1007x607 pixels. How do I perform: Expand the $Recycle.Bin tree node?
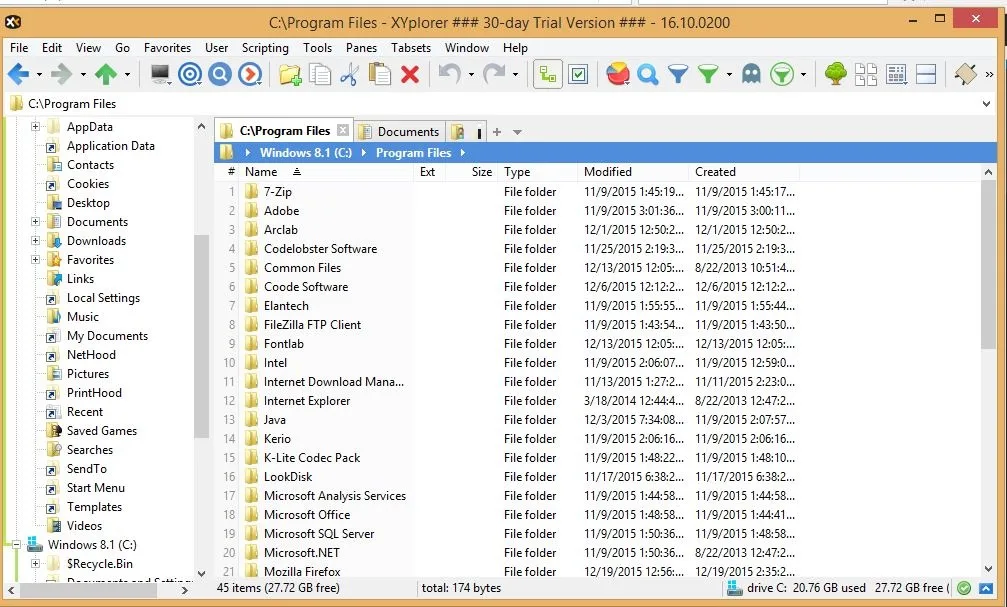[36, 564]
